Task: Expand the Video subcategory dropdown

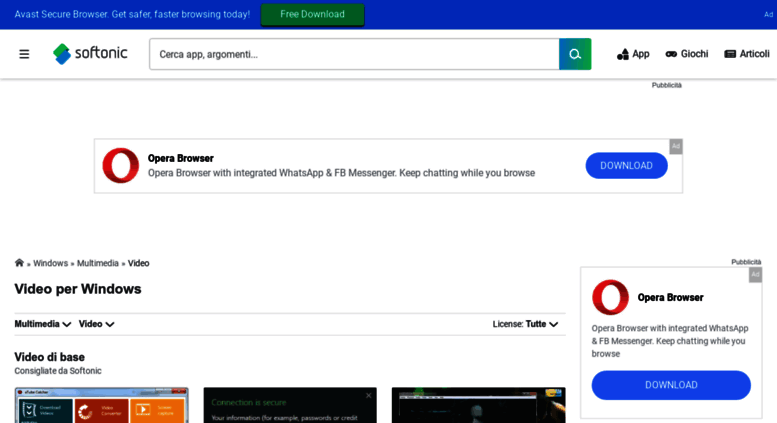Action: pyautogui.click(x=97, y=324)
